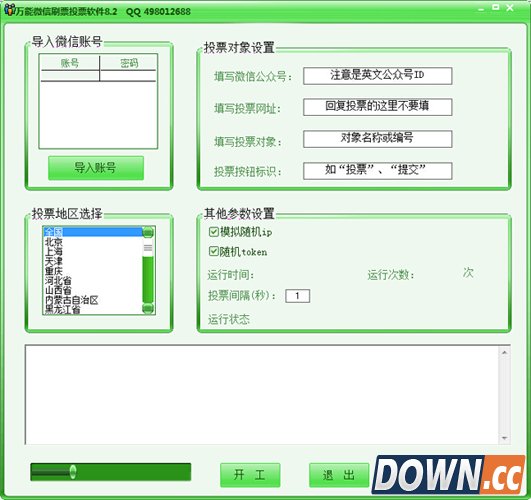Maximize the voting software window
This screenshot has width=531, height=500.
[x=496, y=7]
